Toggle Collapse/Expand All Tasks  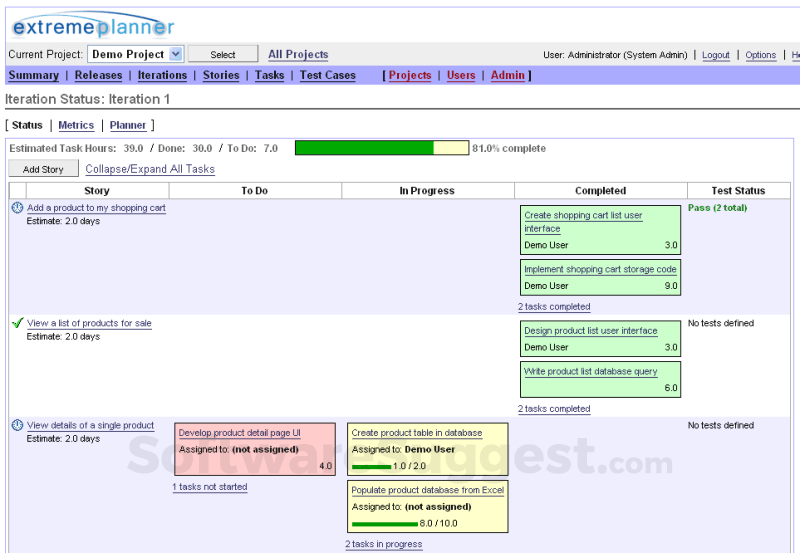[x=150, y=169]
